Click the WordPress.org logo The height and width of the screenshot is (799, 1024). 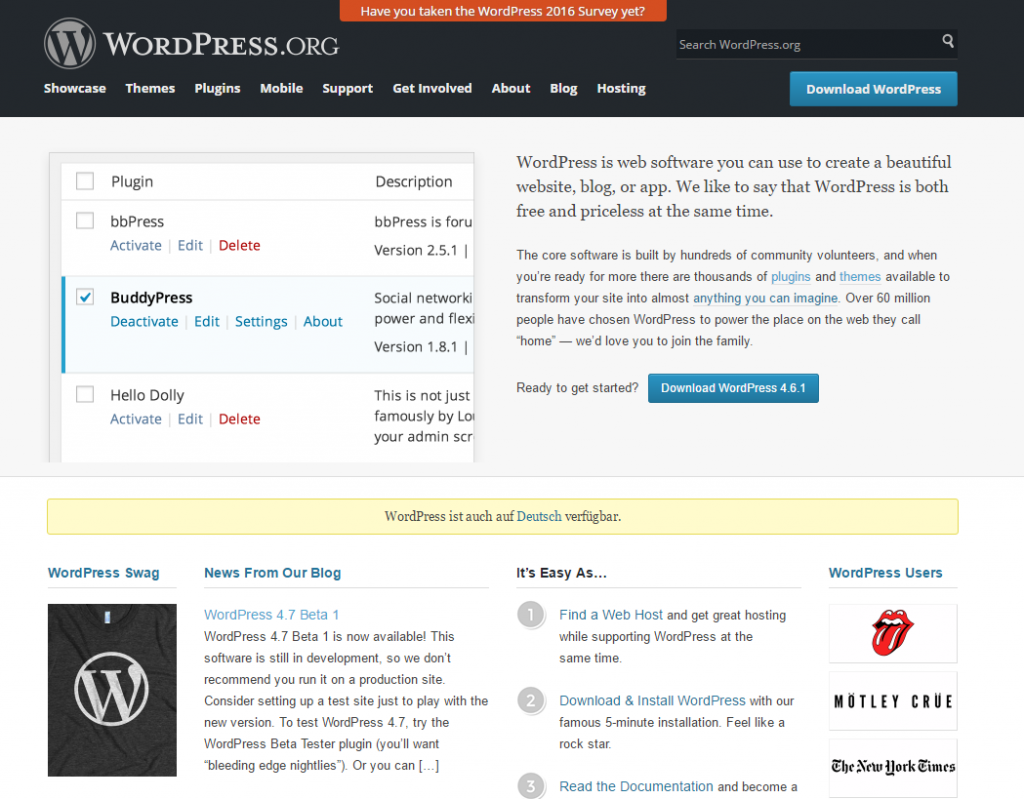tap(191, 44)
